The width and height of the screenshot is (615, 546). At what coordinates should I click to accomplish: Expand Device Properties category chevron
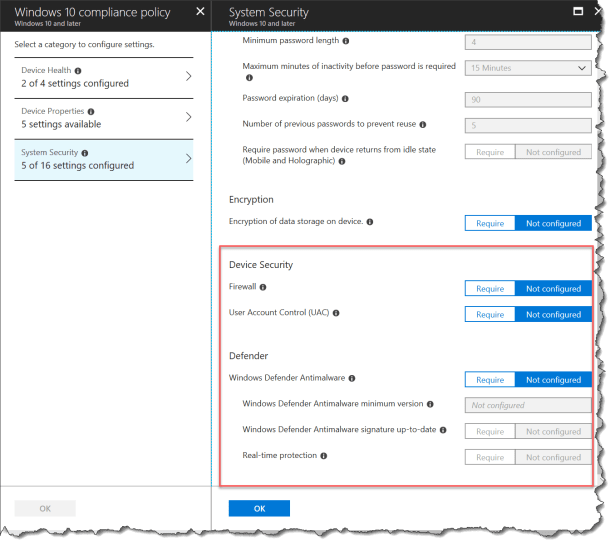coord(189,117)
